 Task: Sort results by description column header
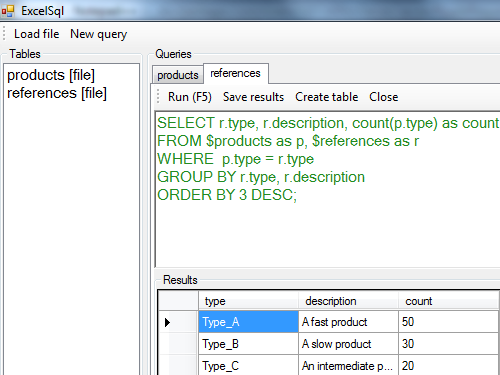pyautogui.click(x=348, y=301)
